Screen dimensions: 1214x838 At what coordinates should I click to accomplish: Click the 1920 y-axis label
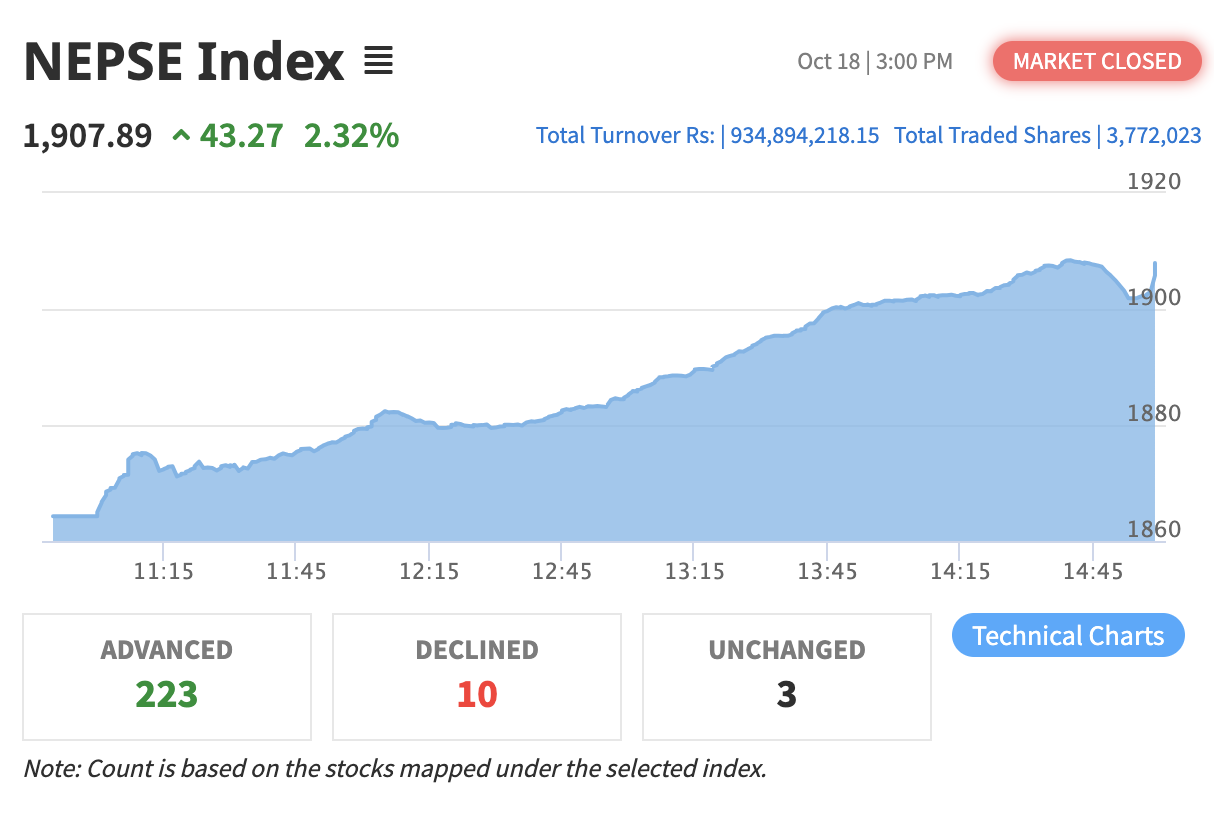click(1153, 181)
